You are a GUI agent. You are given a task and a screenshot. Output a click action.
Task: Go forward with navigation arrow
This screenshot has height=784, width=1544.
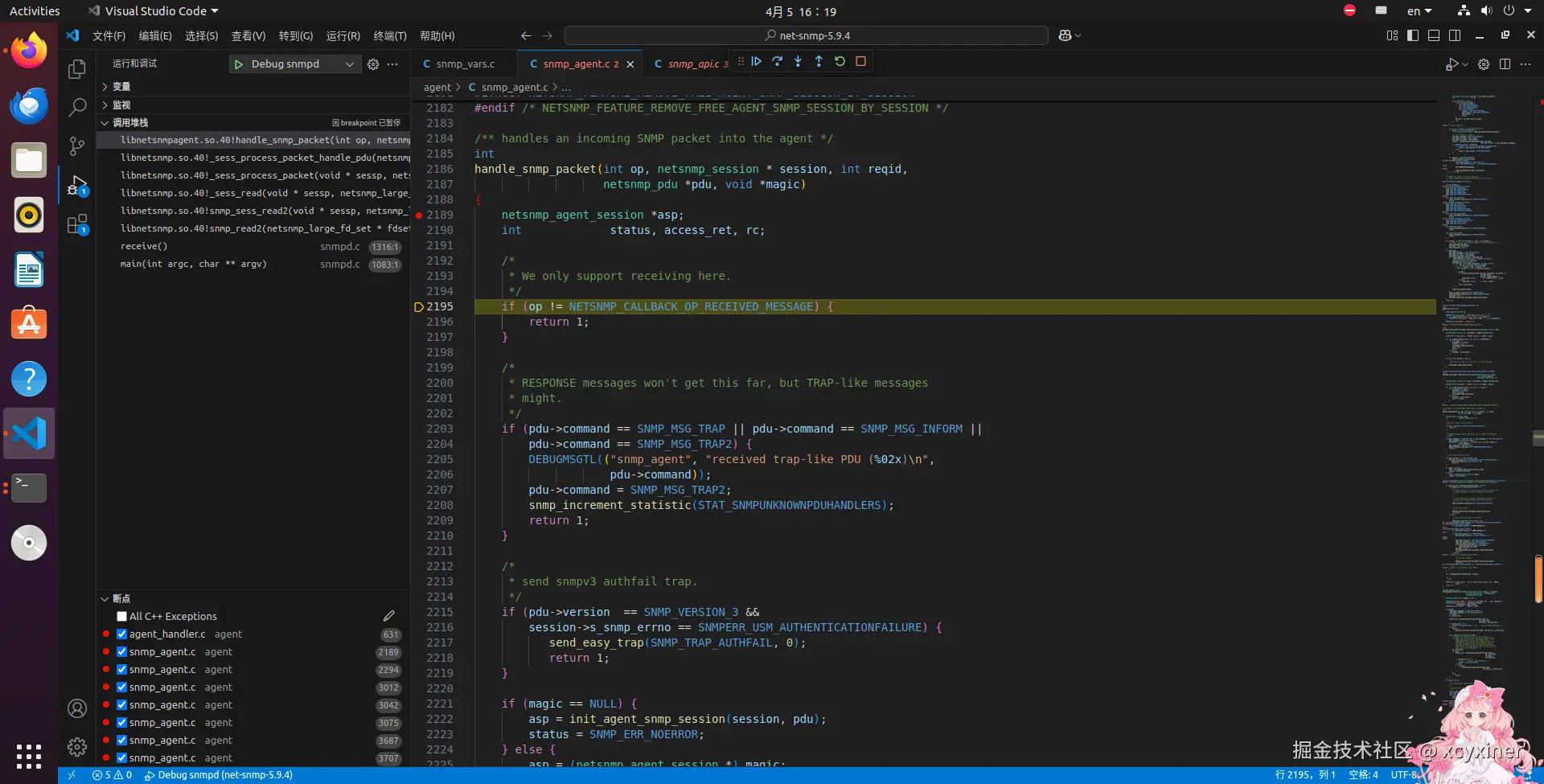[548, 35]
